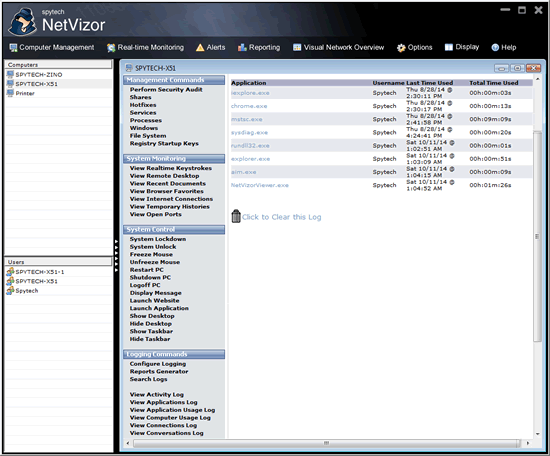Click the SPYTECH-X51-1 user icon
Image resolution: width=550 pixels, height=456 pixels.
pos(10,271)
